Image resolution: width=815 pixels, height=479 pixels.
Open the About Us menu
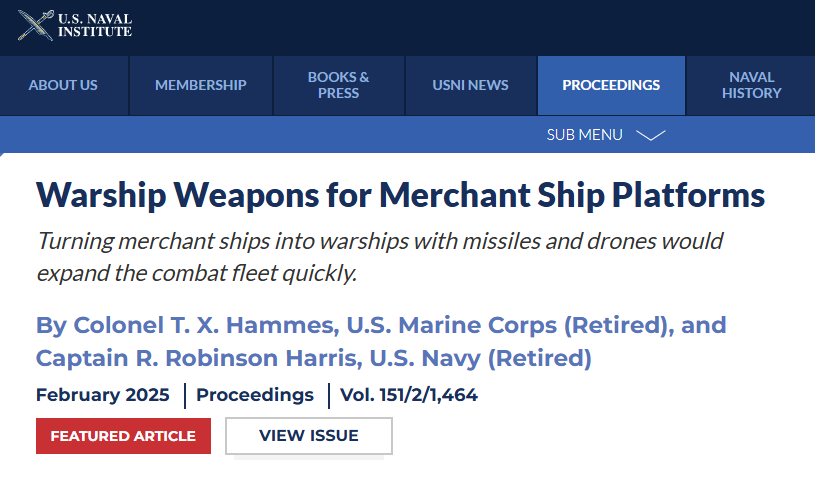click(x=63, y=85)
